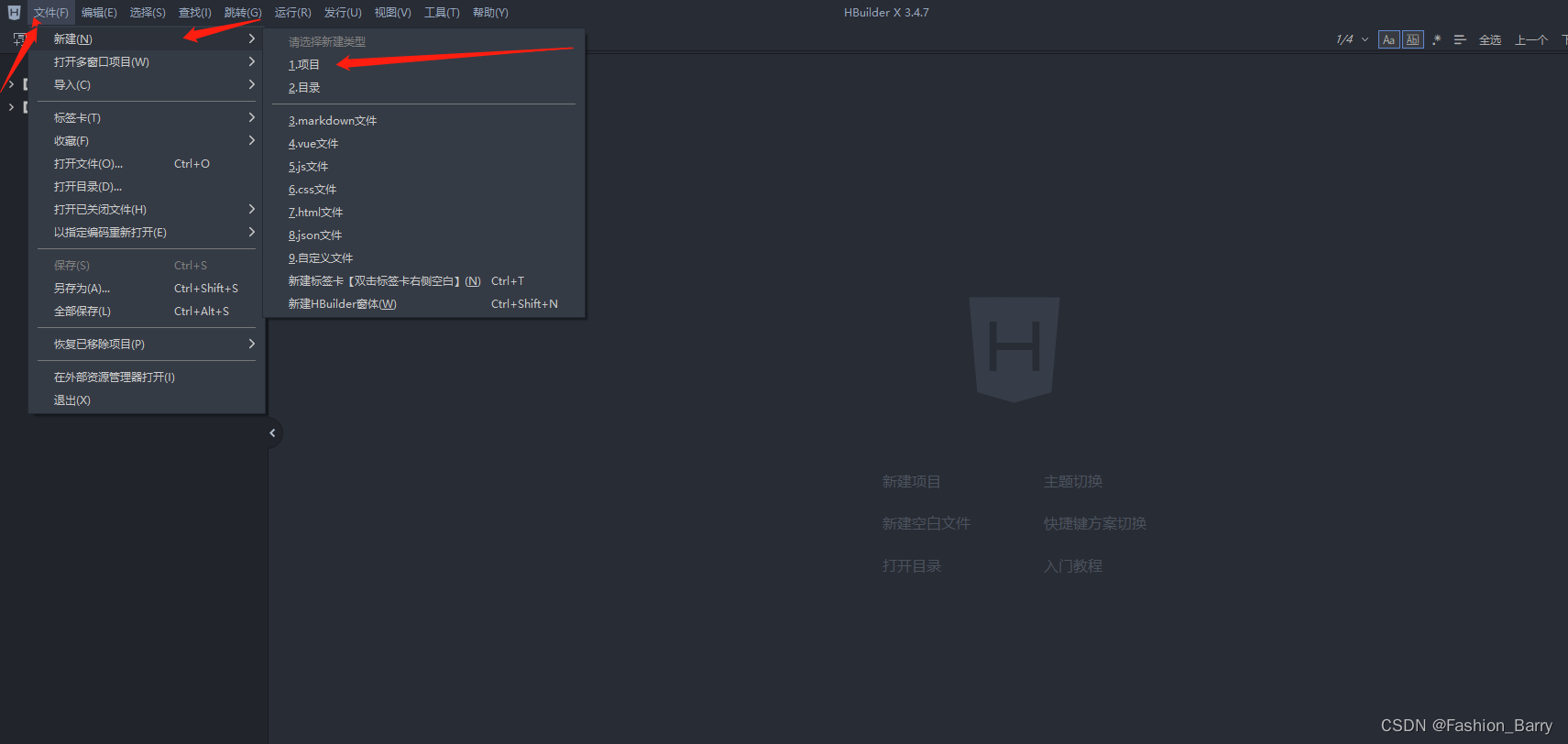Click the 新建空白文件 welcome link
1568x744 pixels.
coord(926,524)
